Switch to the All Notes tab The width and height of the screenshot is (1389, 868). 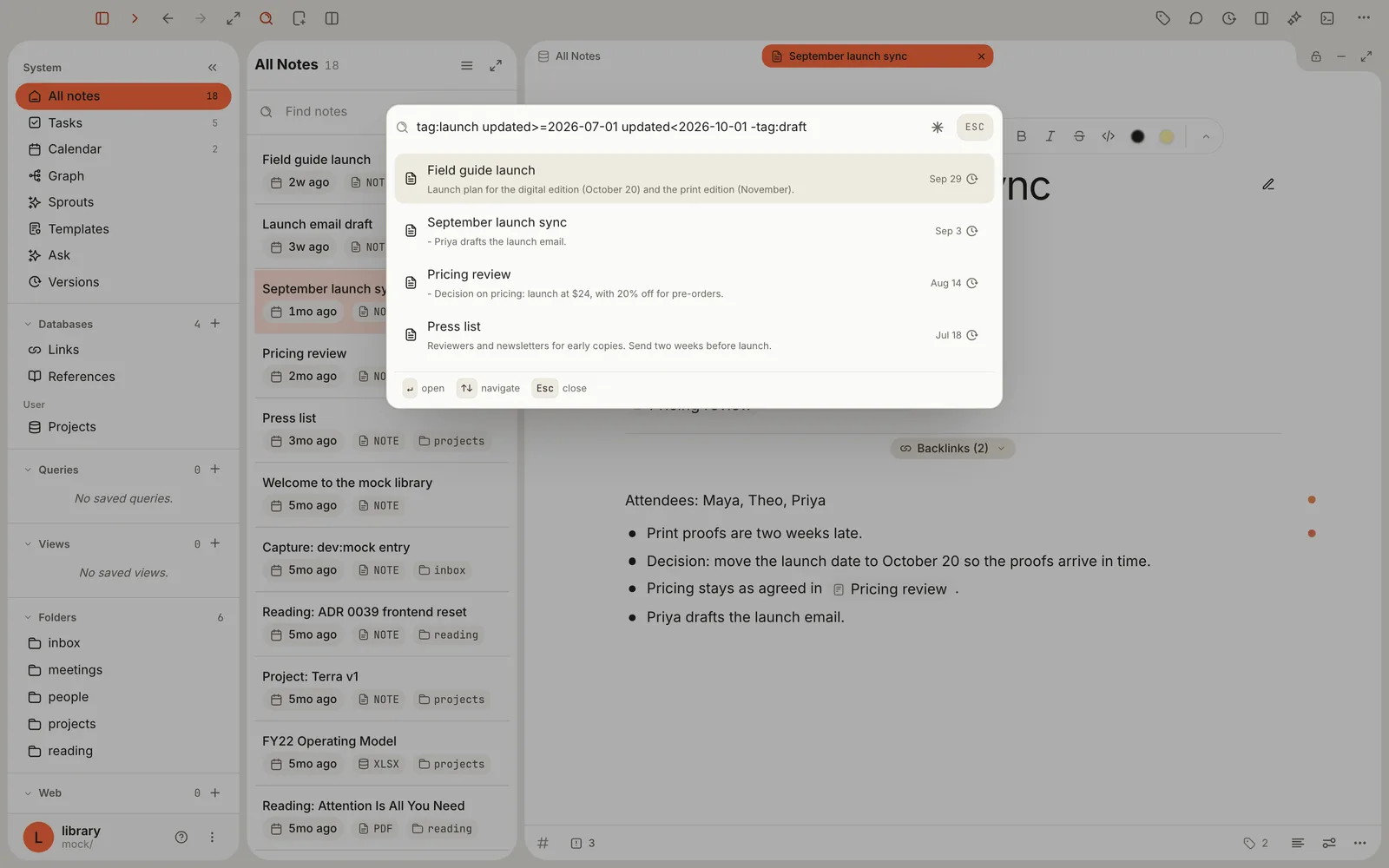pyautogui.click(x=569, y=56)
